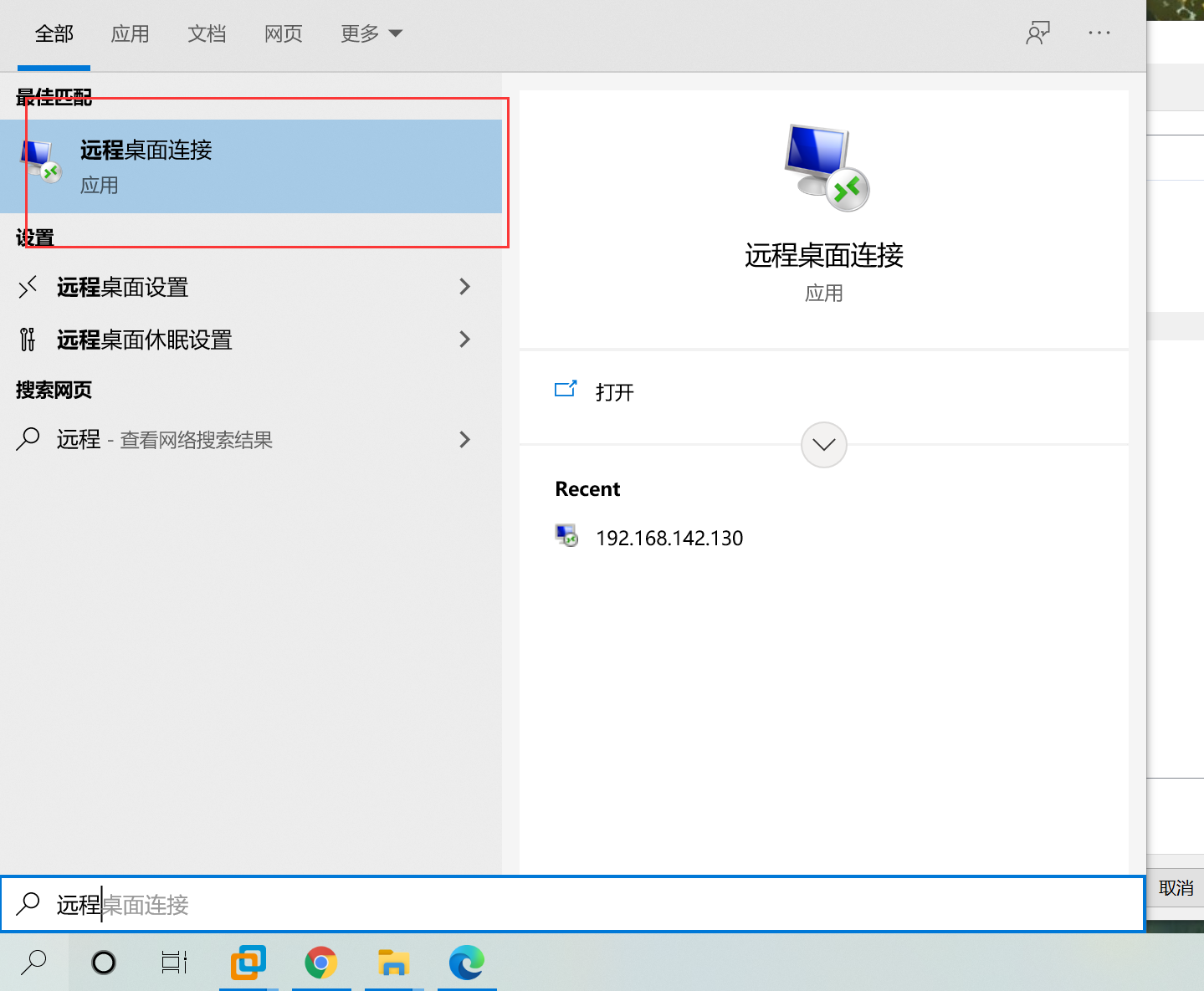Click the taskbar search magnifier icon
The image size is (1204, 991).
(x=33, y=963)
